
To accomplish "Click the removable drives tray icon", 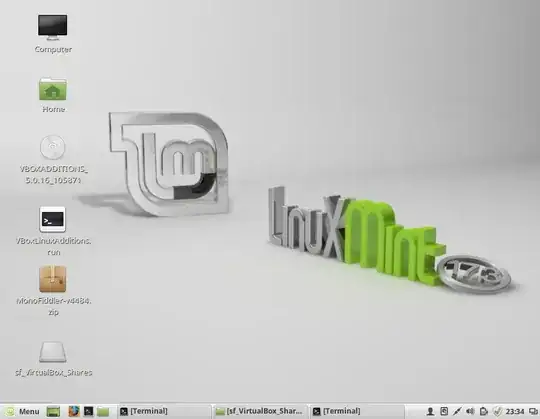I will (x=484, y=411).
